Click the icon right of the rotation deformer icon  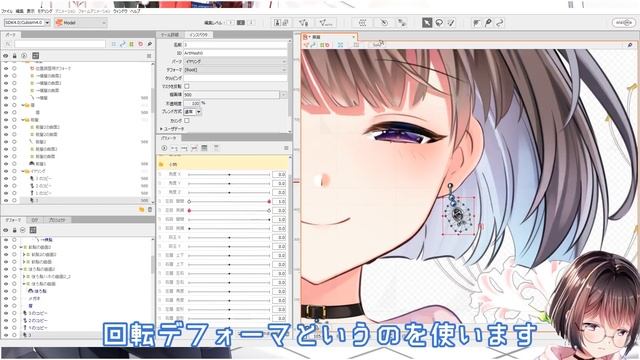click(402, 23)
